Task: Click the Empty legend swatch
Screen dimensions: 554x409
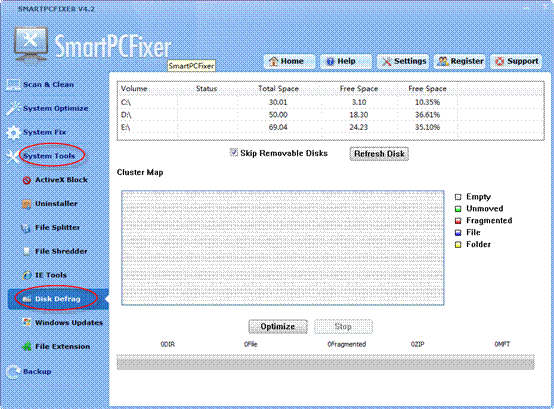Action: pos(458,197)
